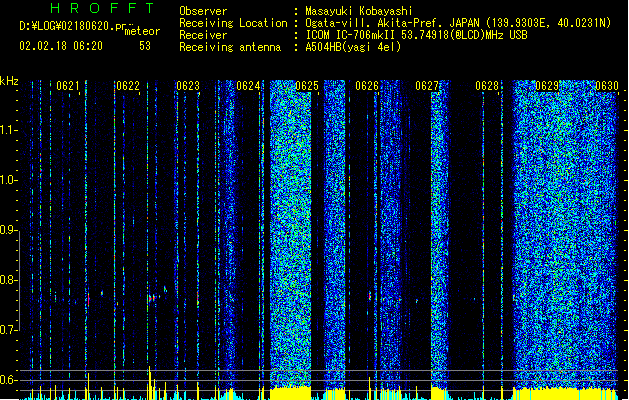Click the 0624 time marker
This screenshot has height=400, width=629.
[248, 86]
